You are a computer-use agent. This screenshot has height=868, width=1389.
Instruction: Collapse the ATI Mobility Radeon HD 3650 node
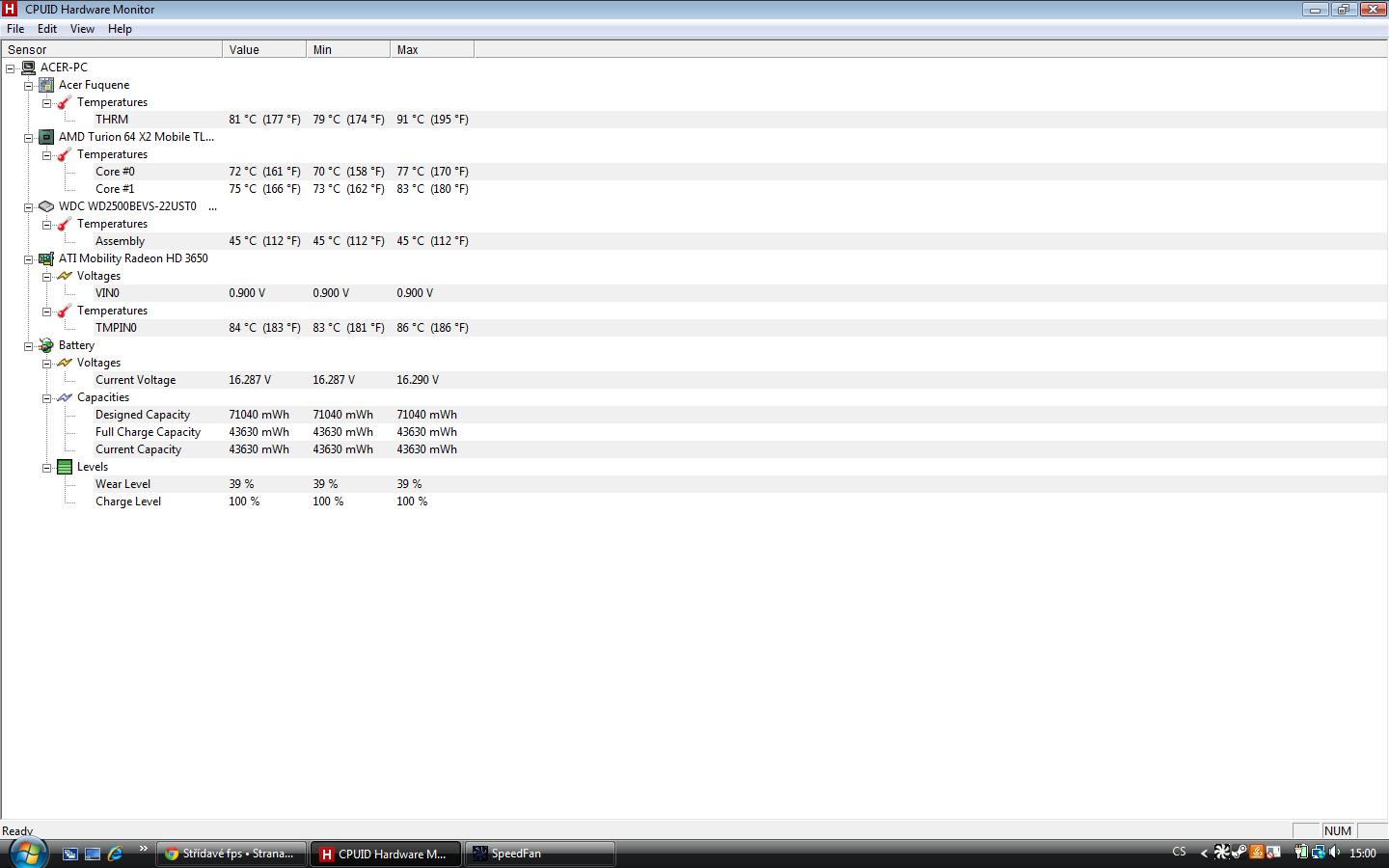pyautogui.click(x=29, y=259)
